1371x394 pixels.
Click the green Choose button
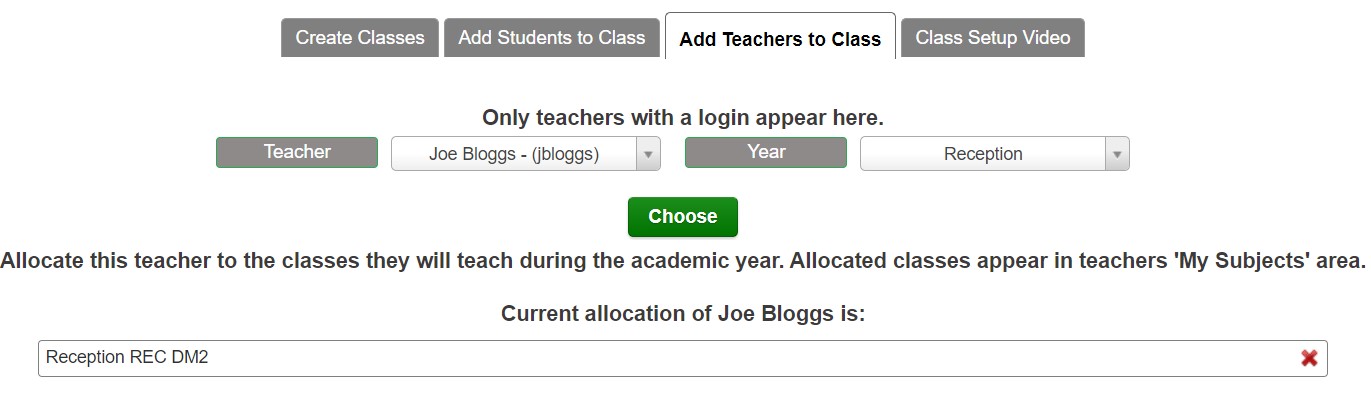[683, 217]
